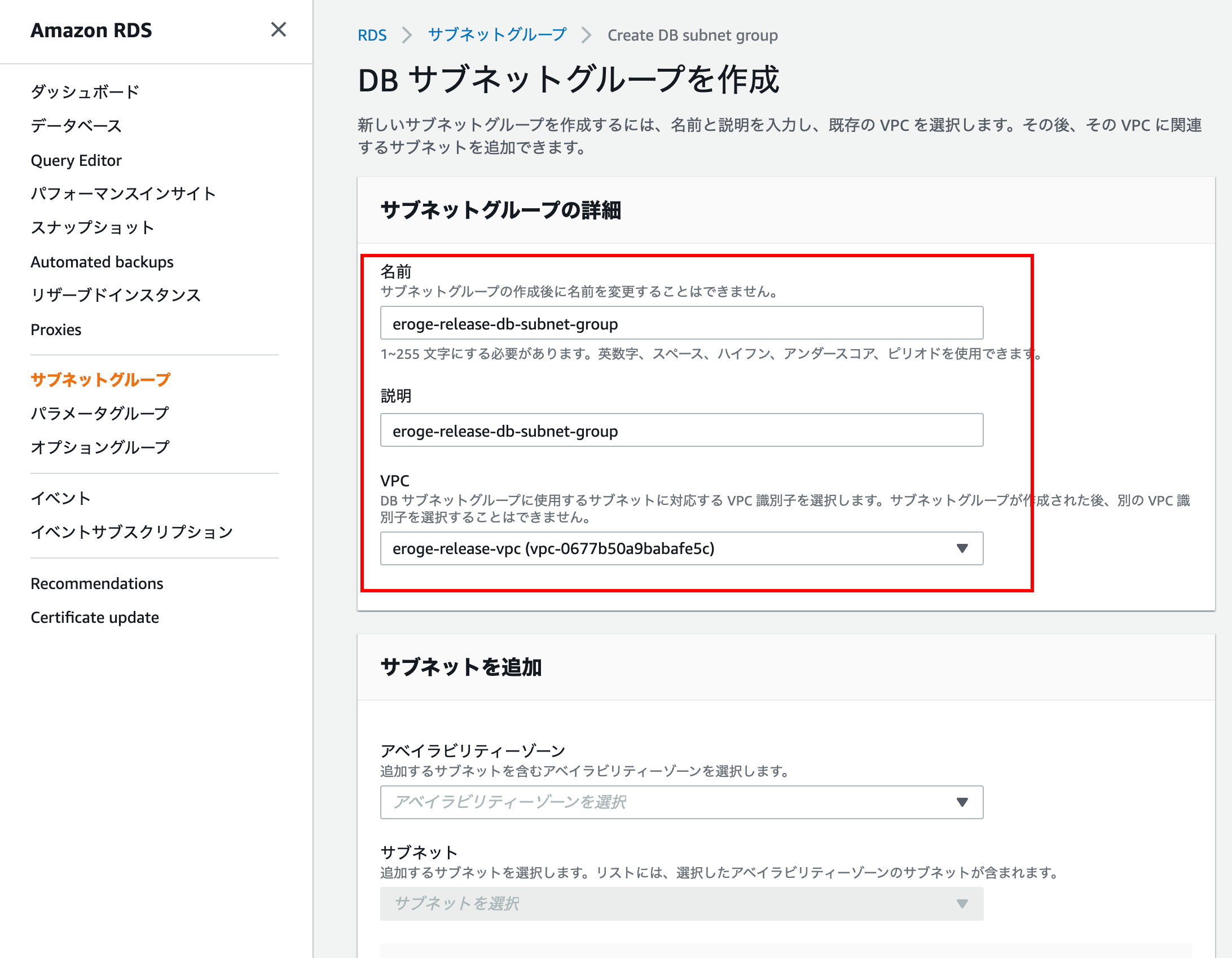This screenshot has width=1232, height=958.
Task: Click the subnet group name input field
Action: [681, 323]
